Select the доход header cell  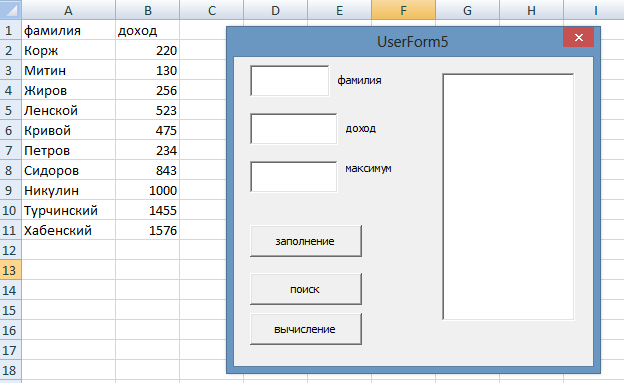coord(148,30)
